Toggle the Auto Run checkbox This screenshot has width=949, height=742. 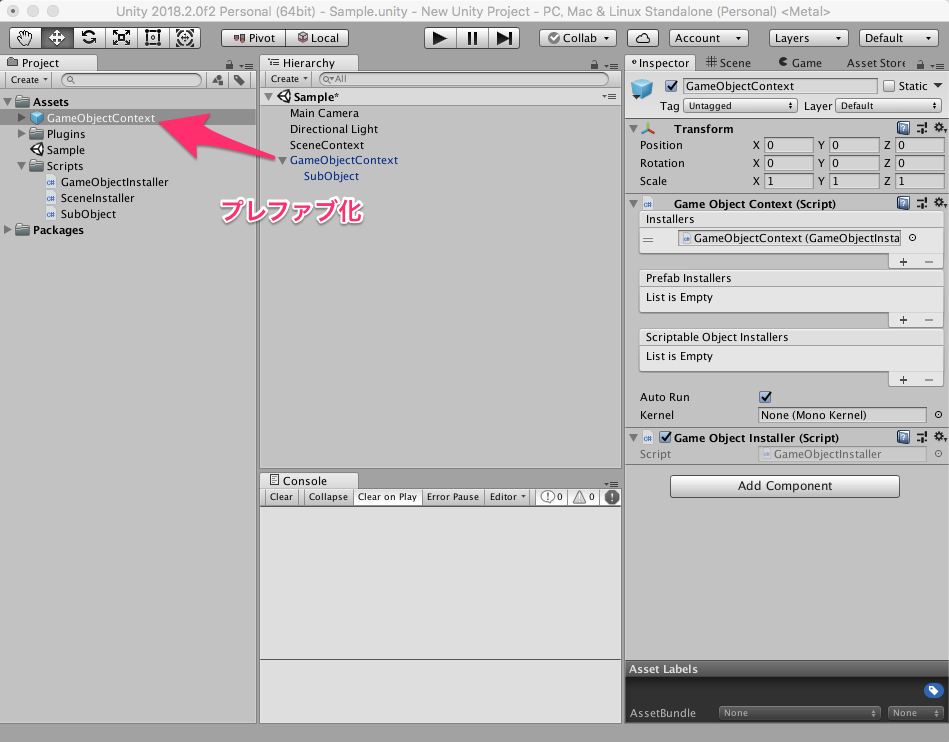(766, 397)
